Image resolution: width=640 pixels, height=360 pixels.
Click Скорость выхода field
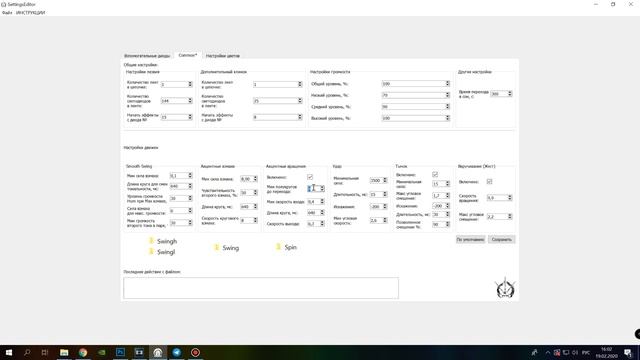(x=316, y=224)
